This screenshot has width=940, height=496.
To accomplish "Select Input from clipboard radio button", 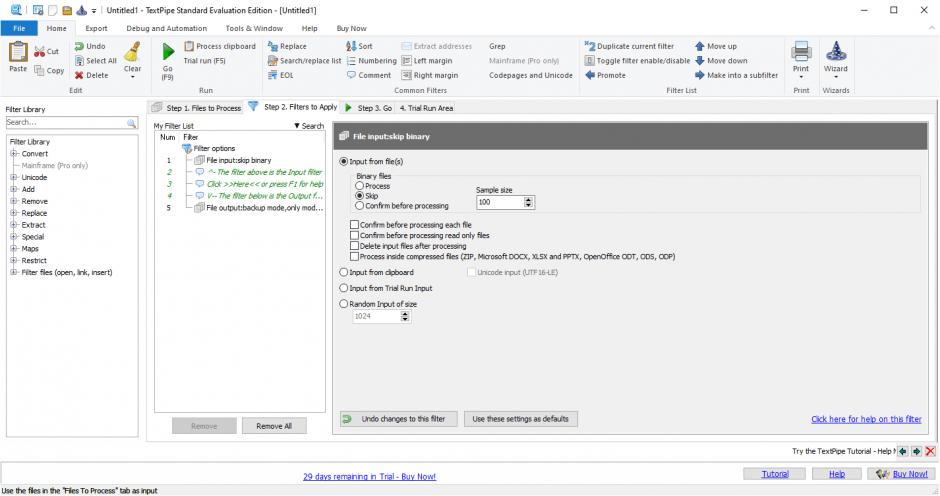I will tap(344, 272).
